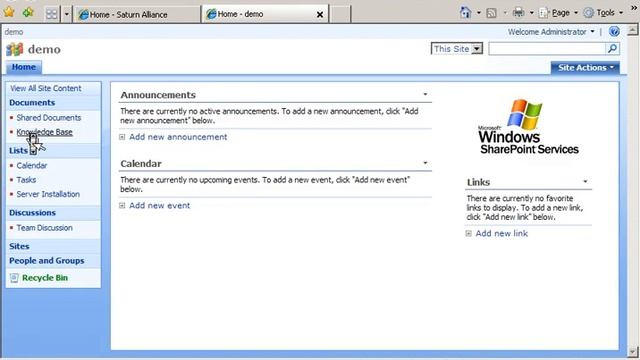Screen dimensions: 640x360
Task: Open View All Site Content
Action: coord(46,89)
